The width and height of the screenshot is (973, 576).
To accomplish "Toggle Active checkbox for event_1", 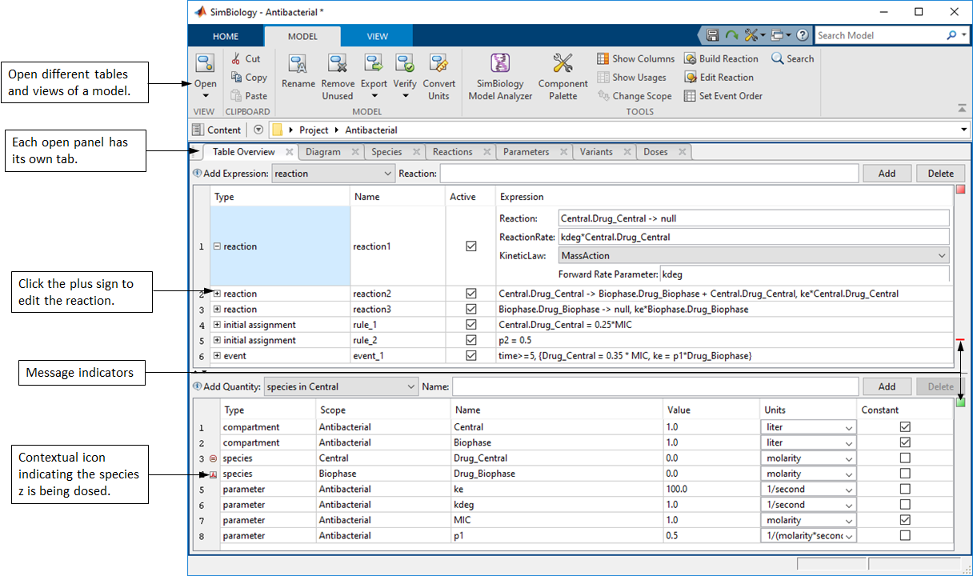I will 471,356.
